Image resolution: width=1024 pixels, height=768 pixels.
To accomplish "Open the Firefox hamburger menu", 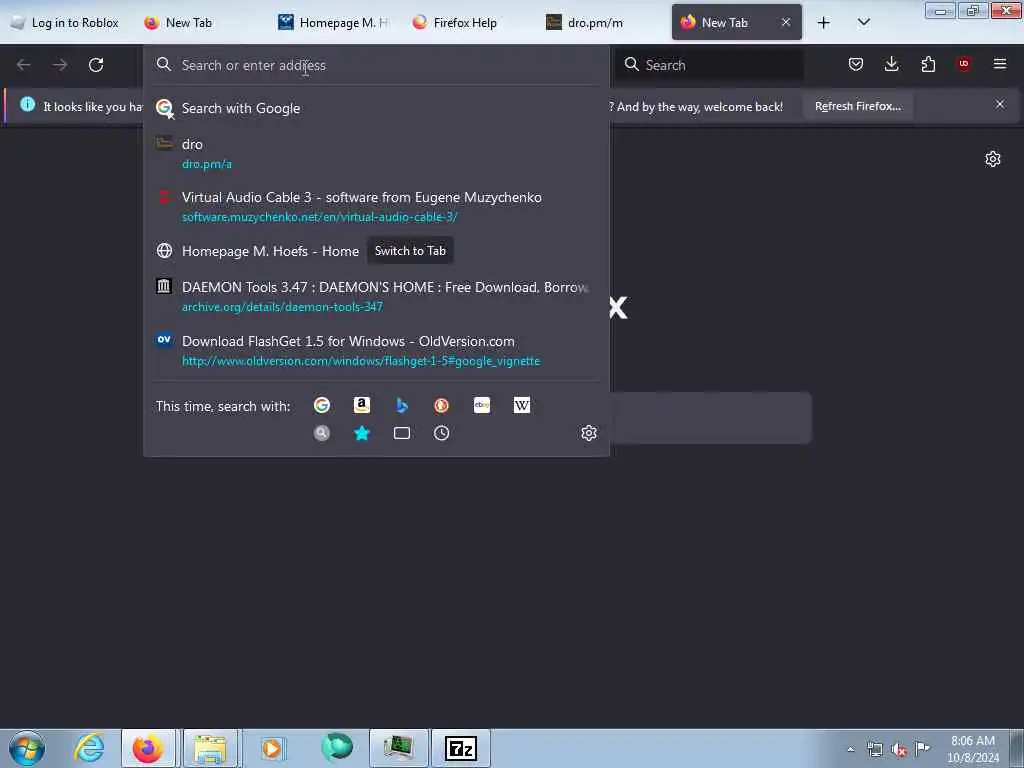I will 1000,64.
